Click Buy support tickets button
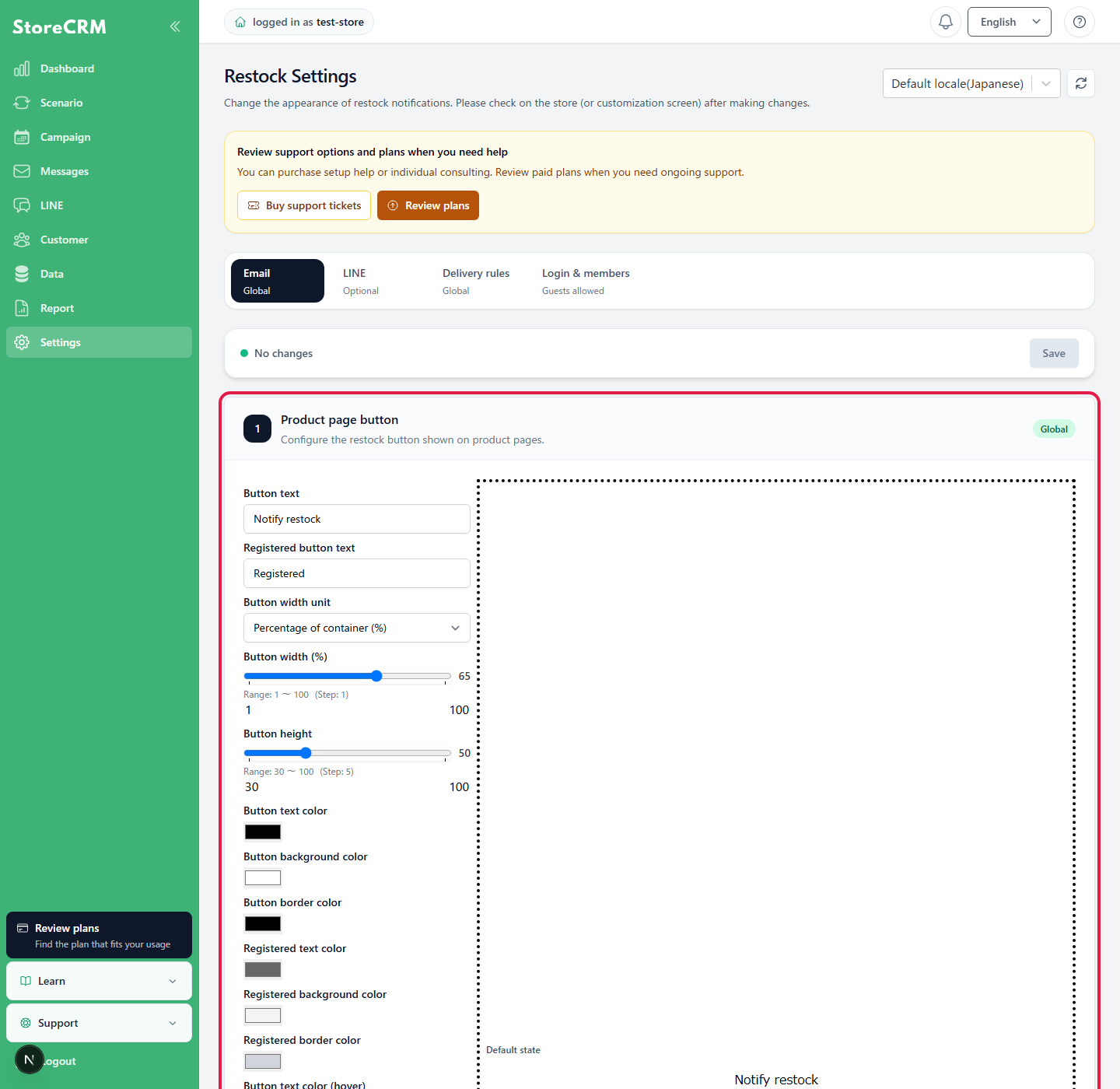Screen dimensions: 1120x1089 (304, 205)
